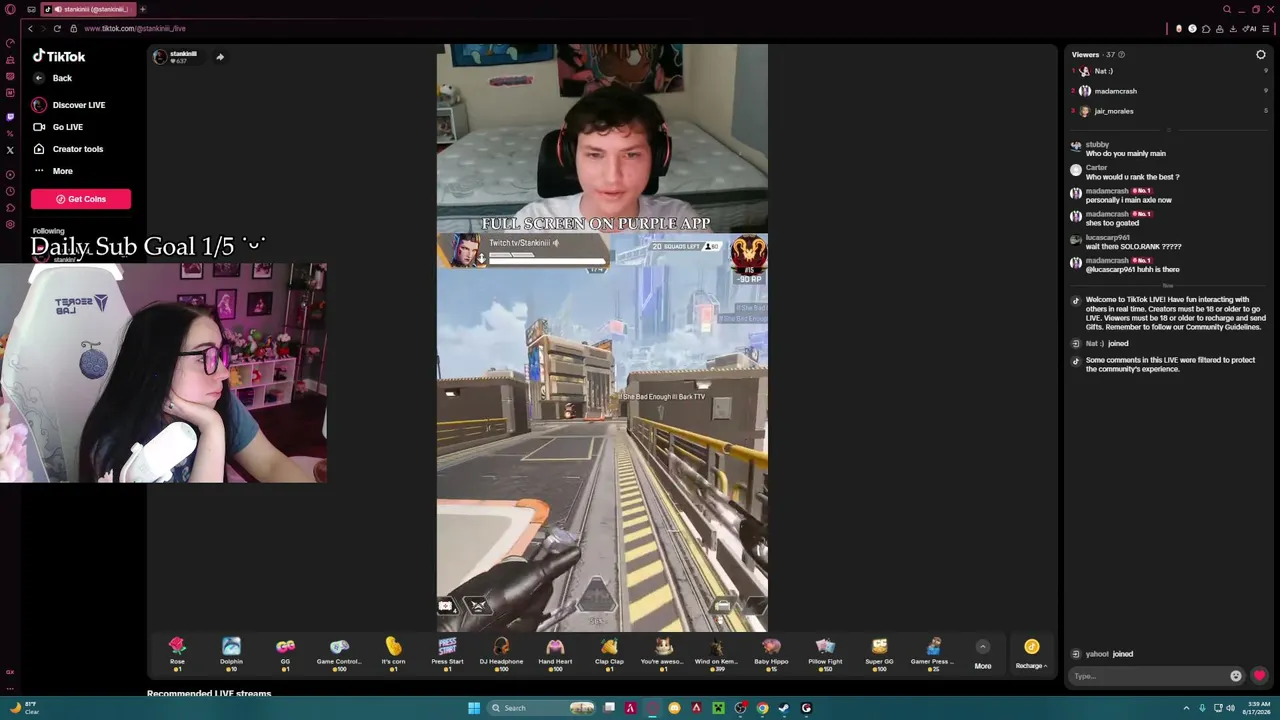Open browser downloads icon
This screenshot has width=1280, height=720.
click(1233, 28)
